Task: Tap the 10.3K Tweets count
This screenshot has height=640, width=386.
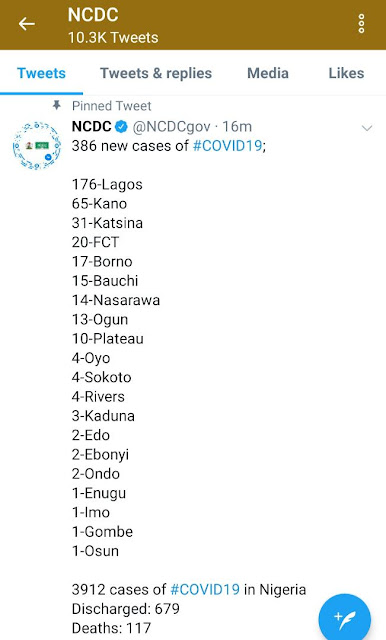Action: point(113,38)
